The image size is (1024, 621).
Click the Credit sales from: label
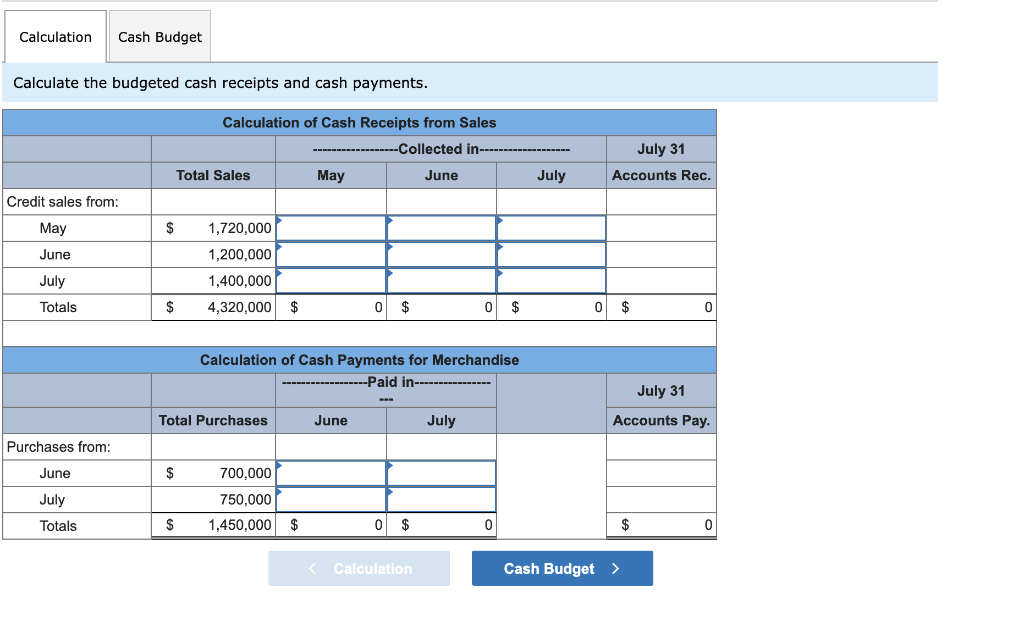(63, 202)
